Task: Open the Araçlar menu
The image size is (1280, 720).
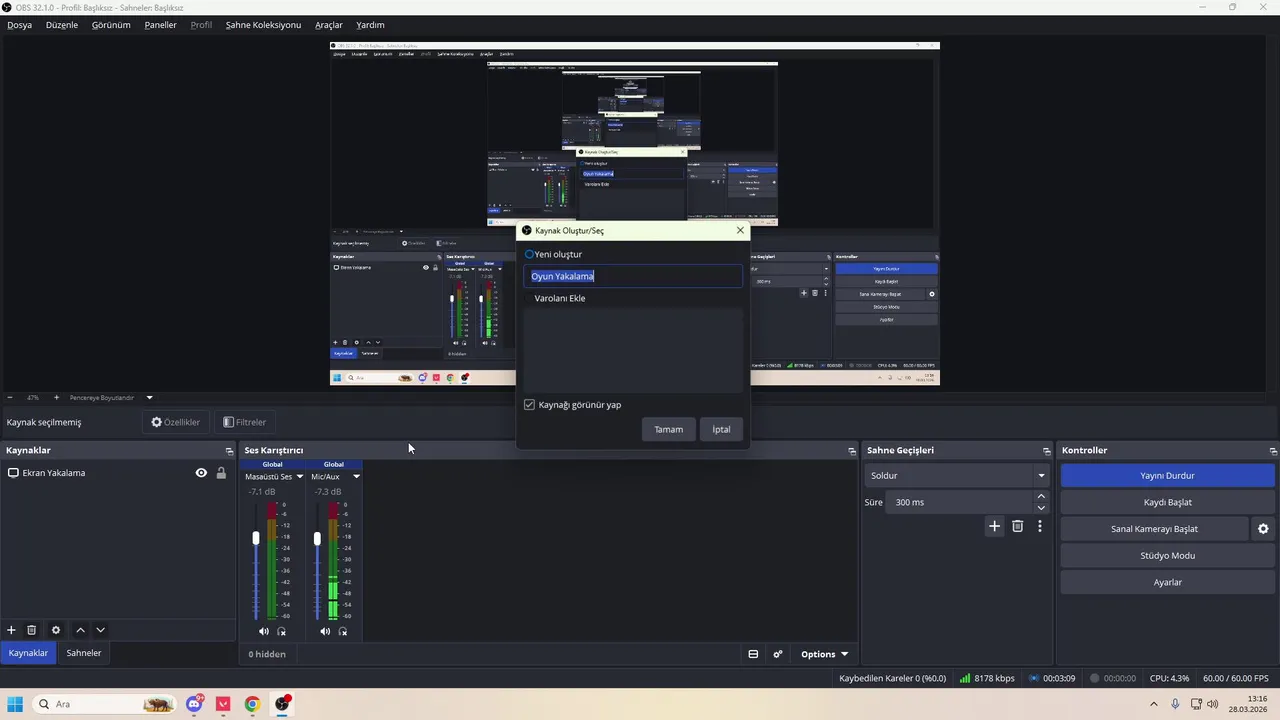Action: click(x=329, y=25)
